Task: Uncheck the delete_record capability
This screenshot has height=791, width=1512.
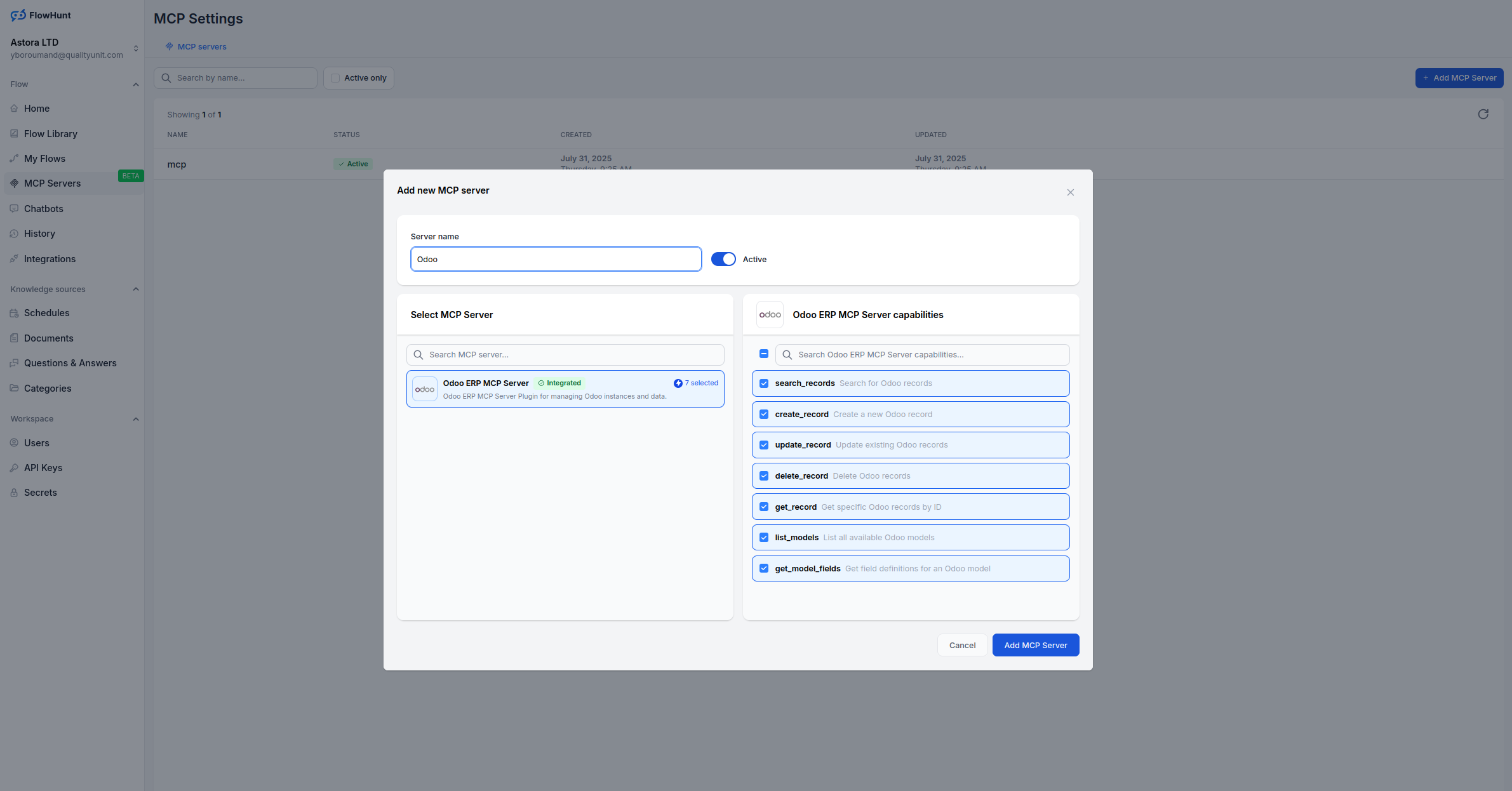Action: pos(764,476)
